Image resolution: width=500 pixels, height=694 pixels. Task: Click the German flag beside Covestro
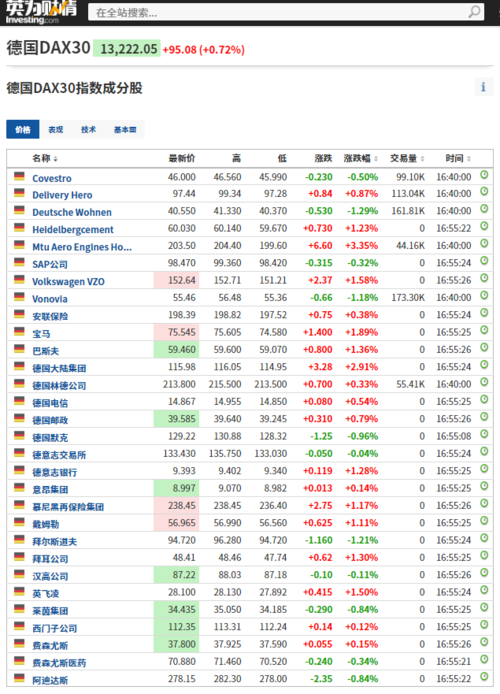pos(19,177)
